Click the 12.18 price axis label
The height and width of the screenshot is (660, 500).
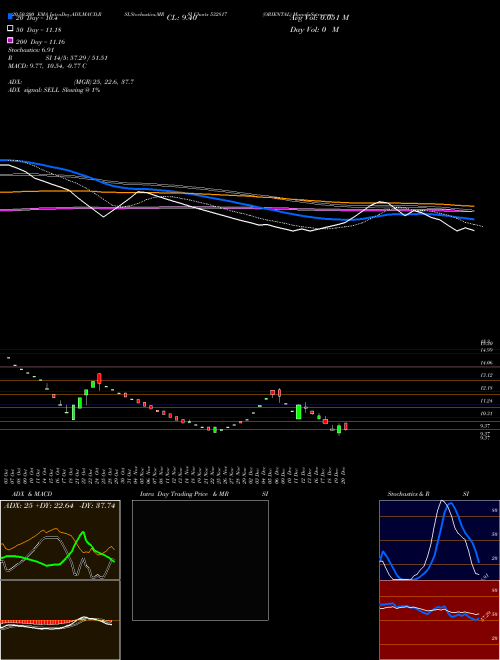pos(486,388)
